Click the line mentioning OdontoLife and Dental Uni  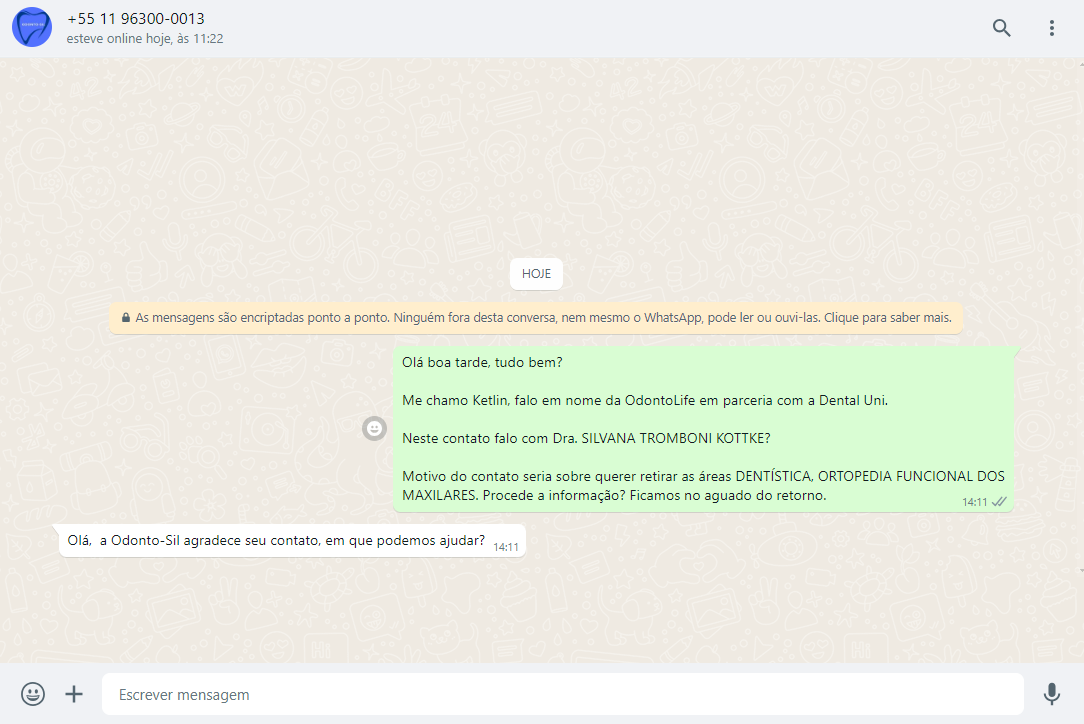645,400
